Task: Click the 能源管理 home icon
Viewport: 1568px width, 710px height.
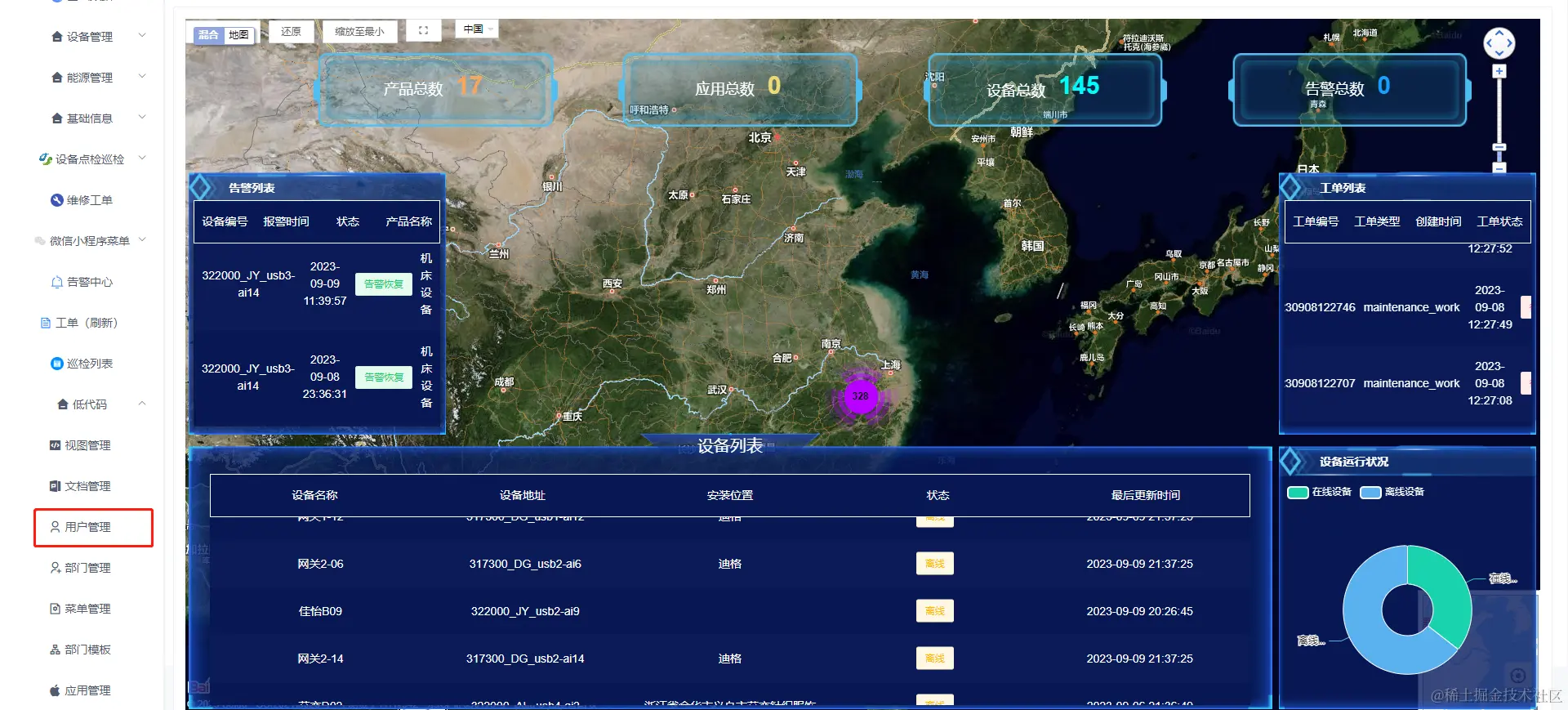Action: pos(57,78)
